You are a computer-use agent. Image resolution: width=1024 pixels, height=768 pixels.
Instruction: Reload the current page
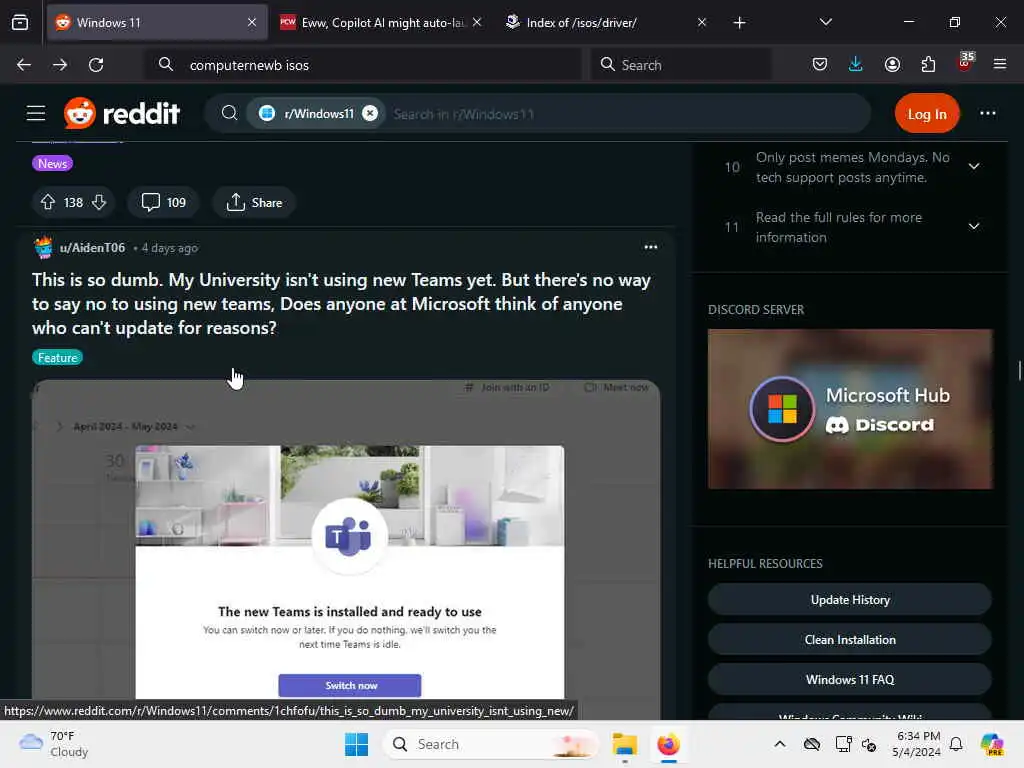pos(96,65)
